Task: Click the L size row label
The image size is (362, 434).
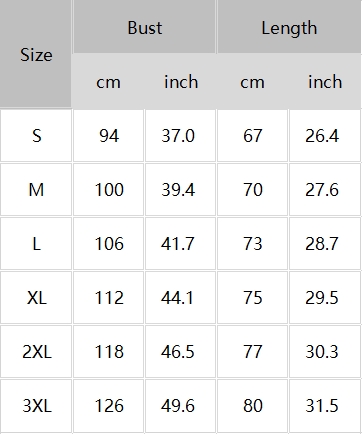Action: tap(36, 244)
